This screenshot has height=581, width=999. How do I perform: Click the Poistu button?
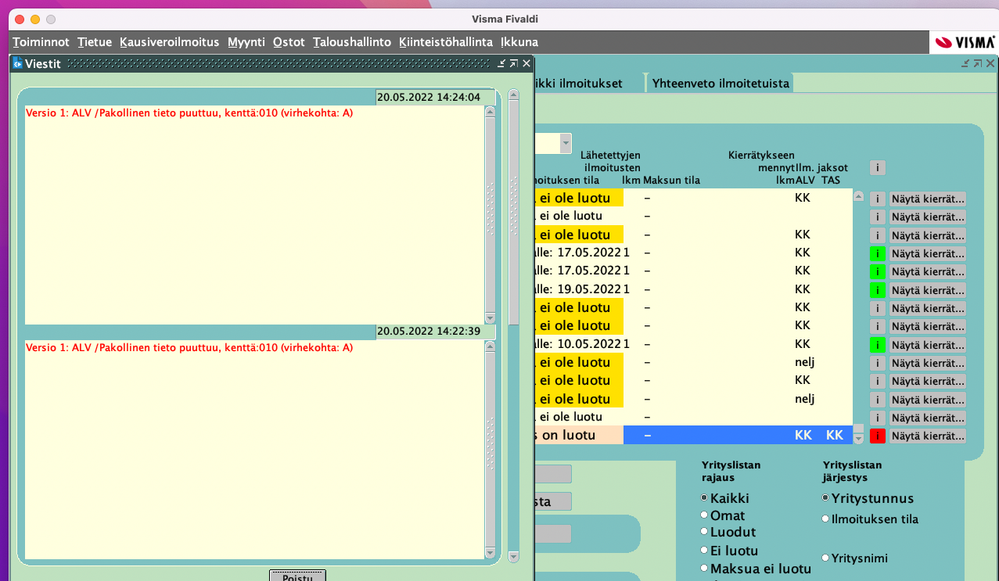coord(298,575)
